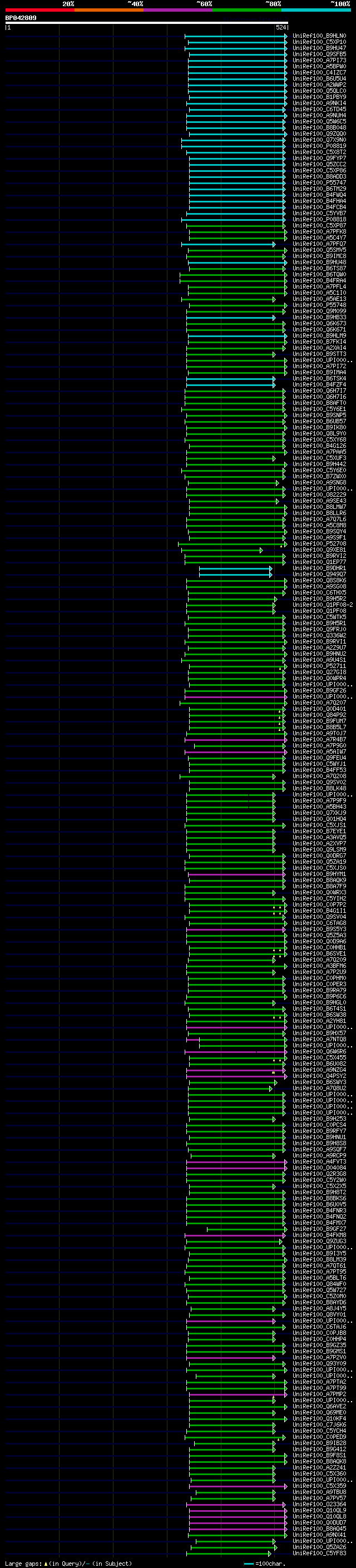This screenshot has width=356, height=1568.
Task: Select hit label UniRef100_Q9FYP7
Action: click(x=319, y=159)
